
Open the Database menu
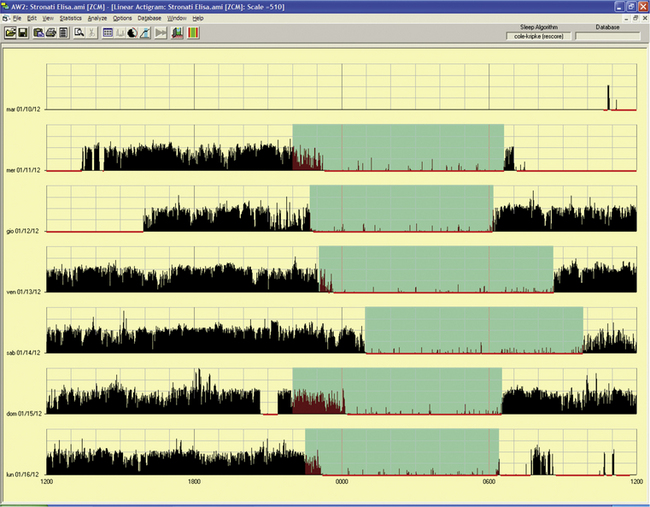click(x=149, y=18)
